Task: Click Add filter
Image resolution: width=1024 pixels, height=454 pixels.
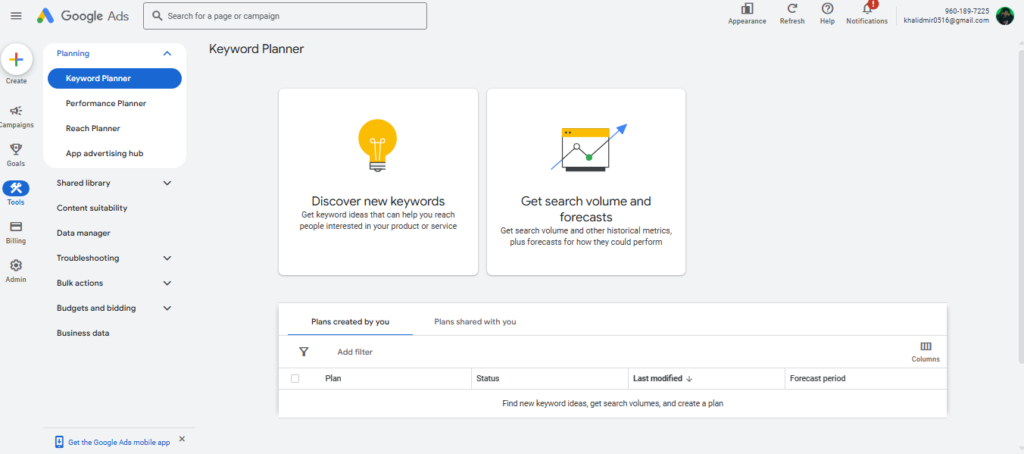Action: click(355, 352)
